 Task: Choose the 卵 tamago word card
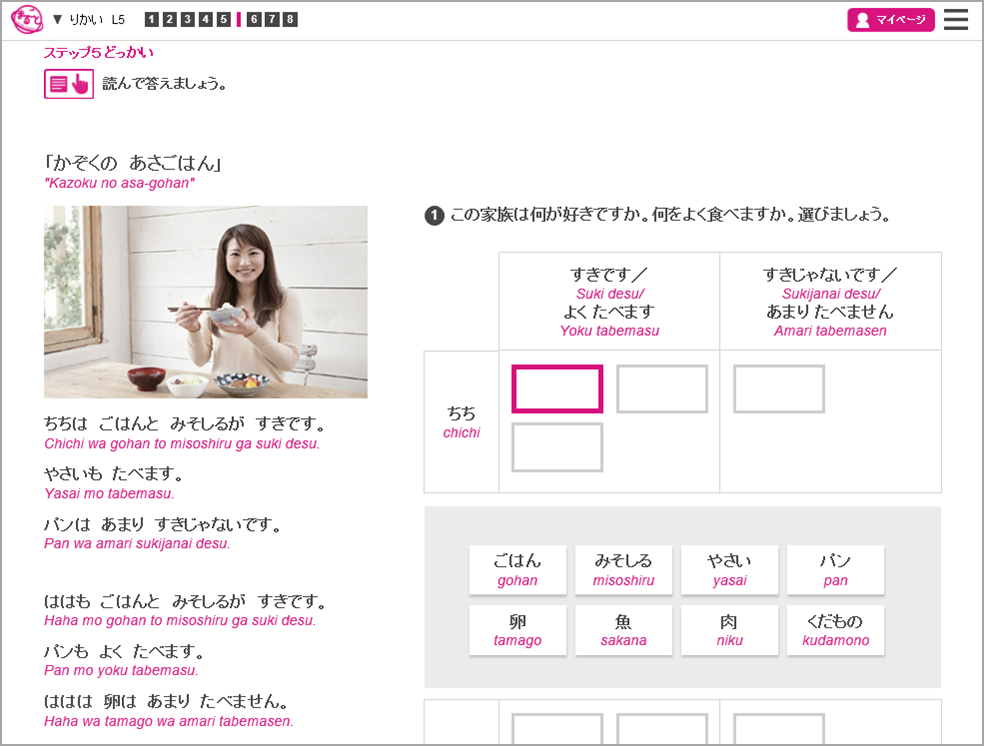pos(518,630)
